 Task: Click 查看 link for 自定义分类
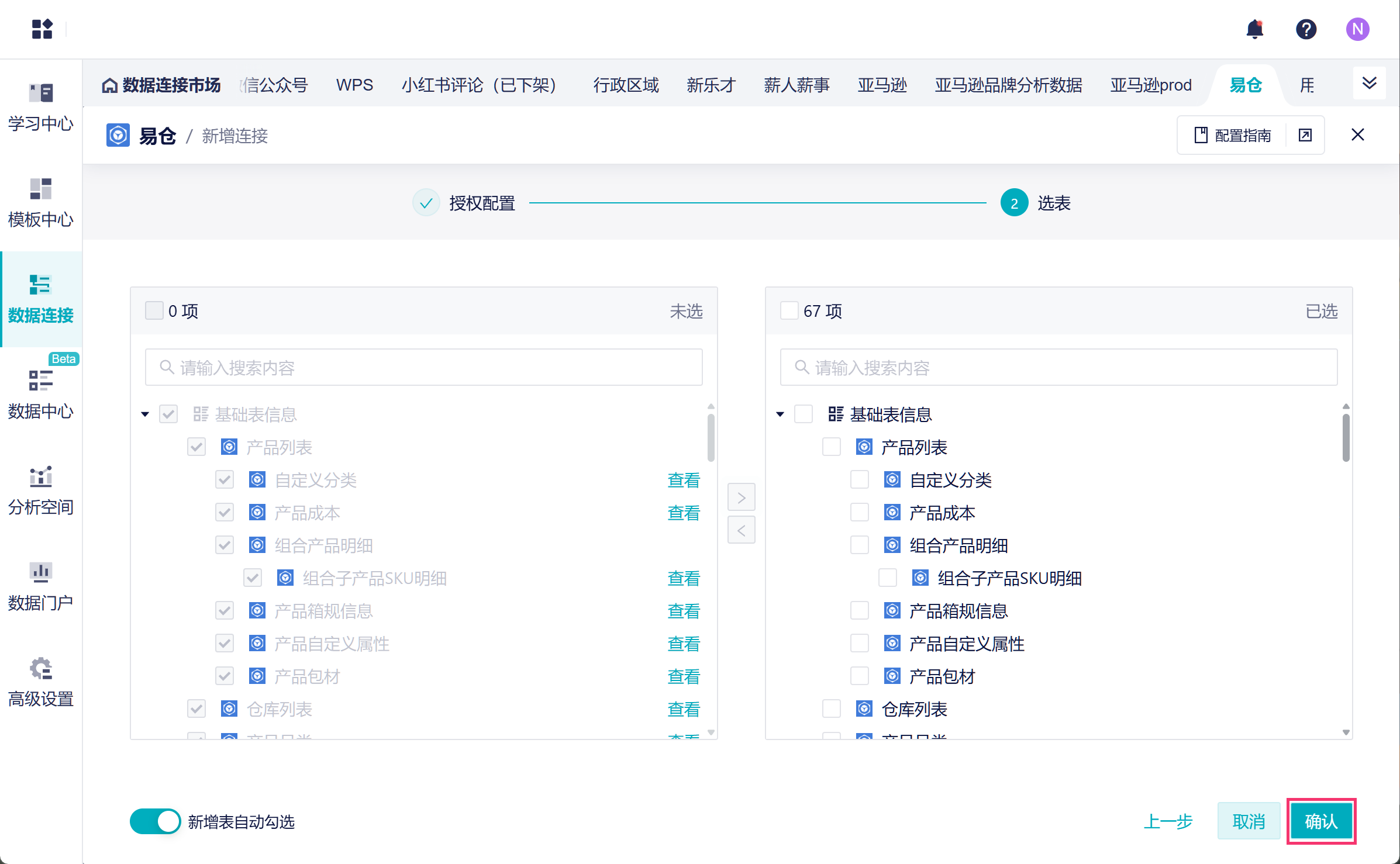pyautogui.click(x=683, y=480)
